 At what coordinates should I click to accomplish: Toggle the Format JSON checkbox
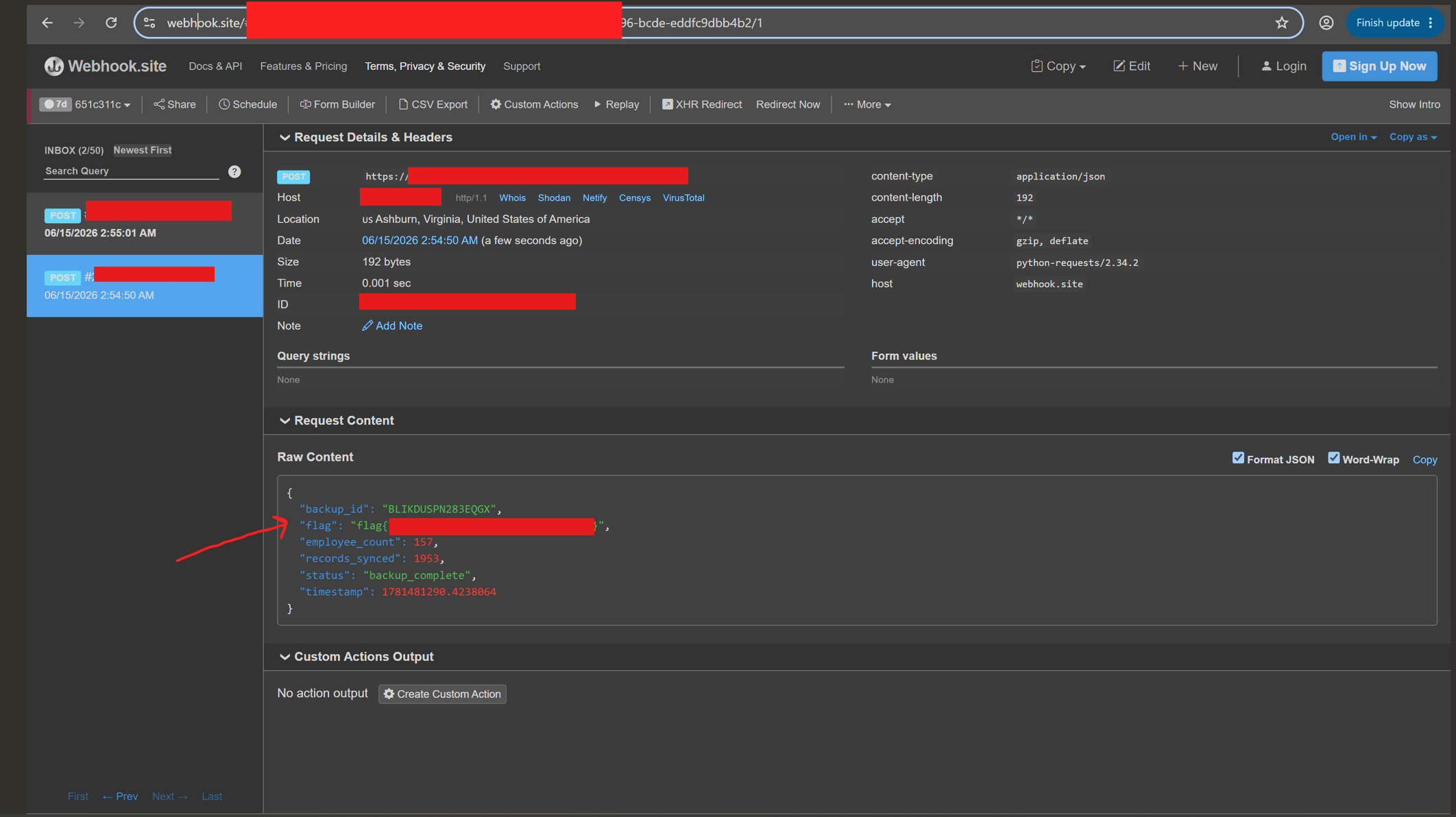[1238, 458]
